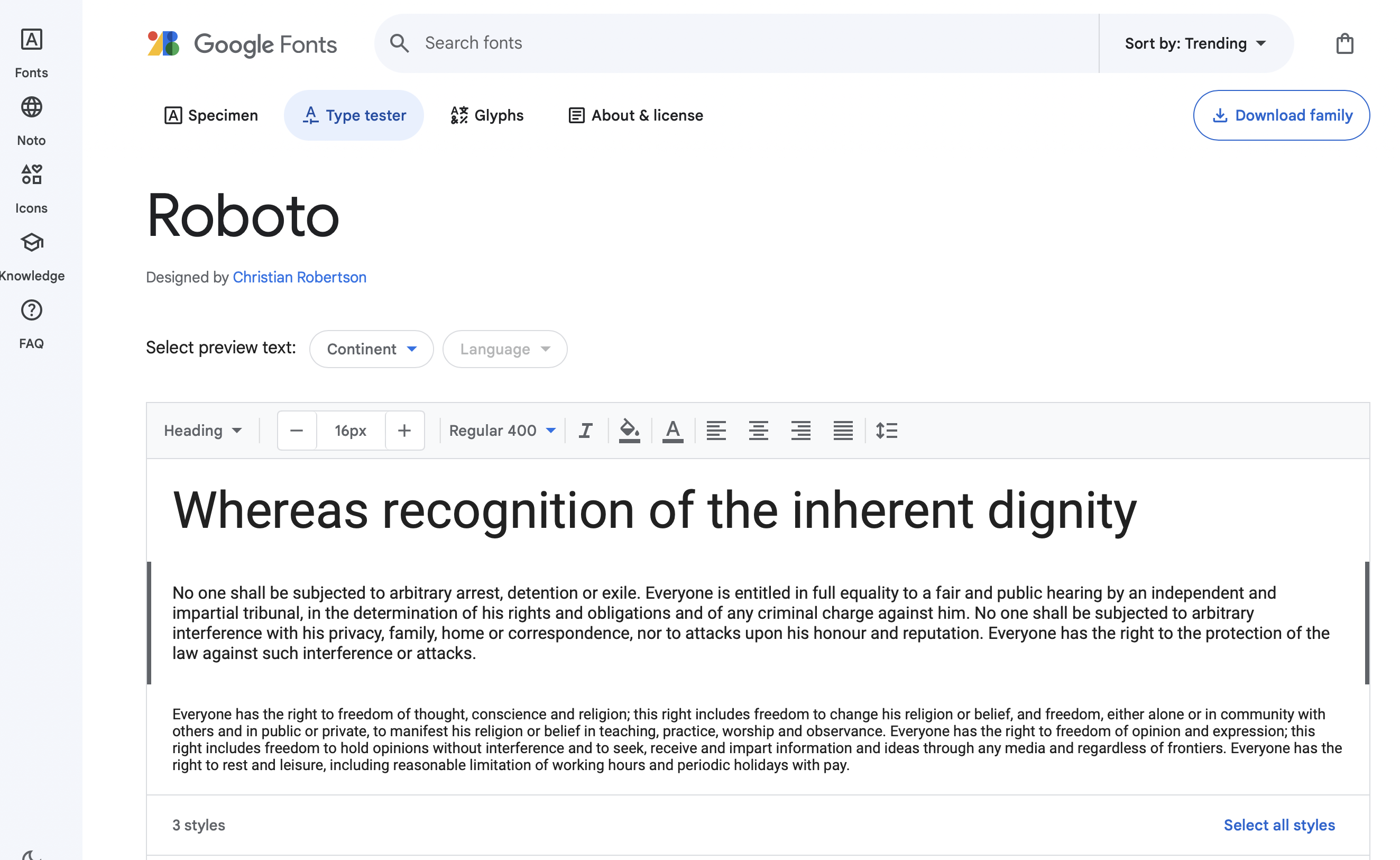Switch to the Type tester tab
Viewport: 1400px width, 860px height.
pyautogui.click(x=354, y=115)
